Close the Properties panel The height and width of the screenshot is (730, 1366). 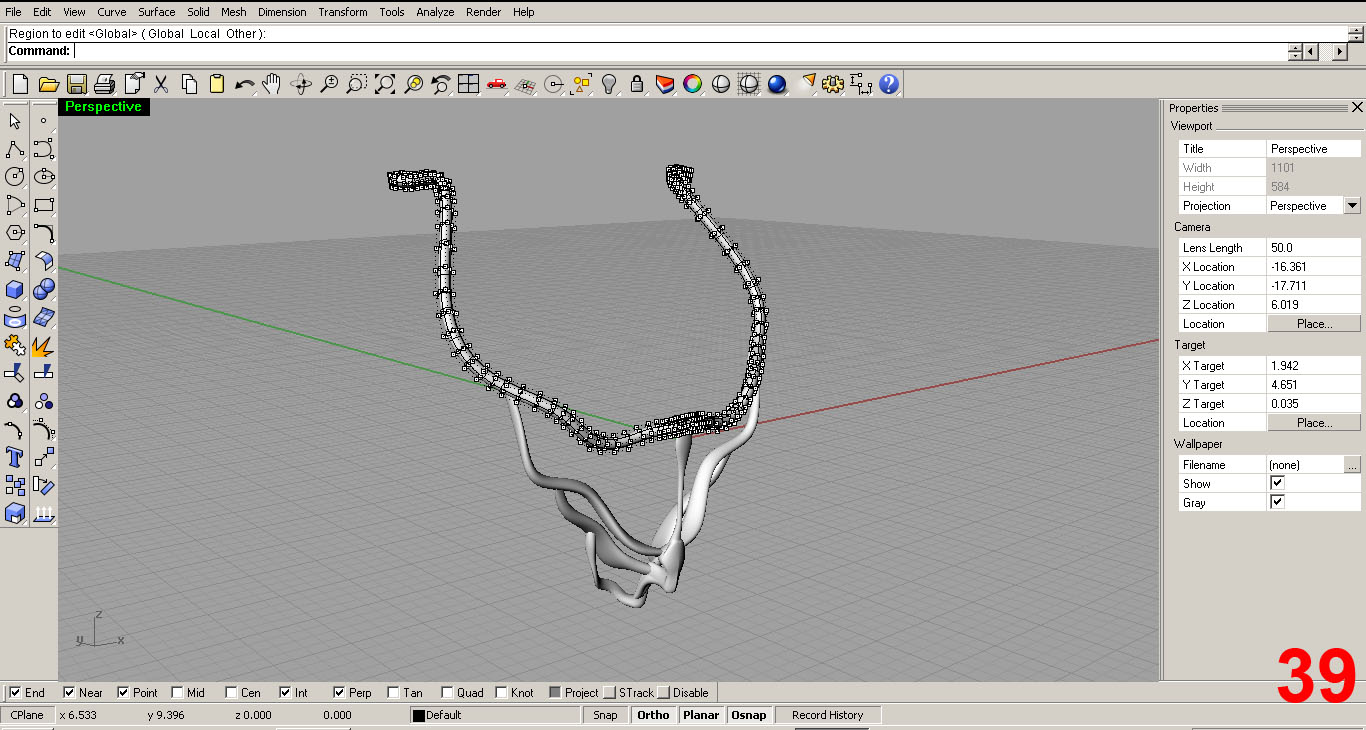click(x=1357, y=107)
